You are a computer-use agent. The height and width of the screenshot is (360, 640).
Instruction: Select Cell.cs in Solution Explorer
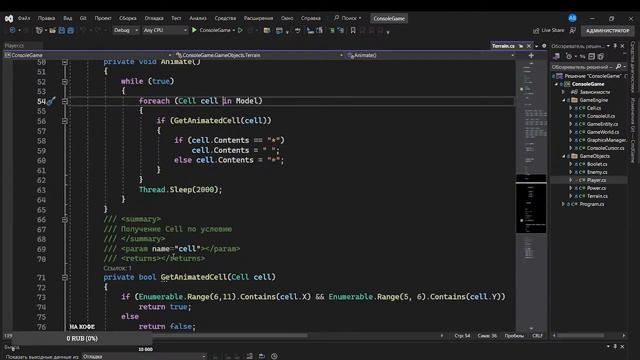593,108
